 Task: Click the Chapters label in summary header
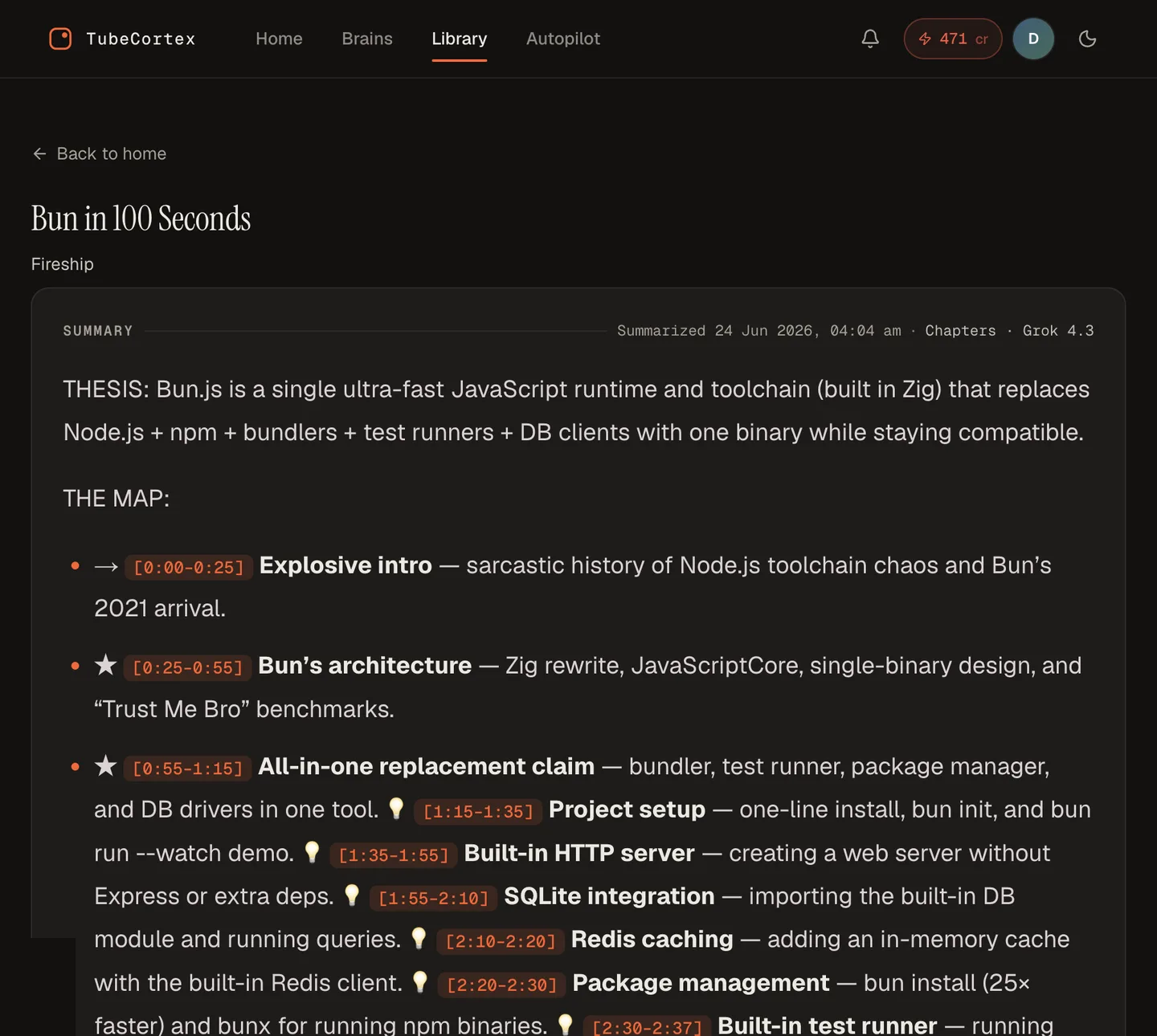[960, 331]
